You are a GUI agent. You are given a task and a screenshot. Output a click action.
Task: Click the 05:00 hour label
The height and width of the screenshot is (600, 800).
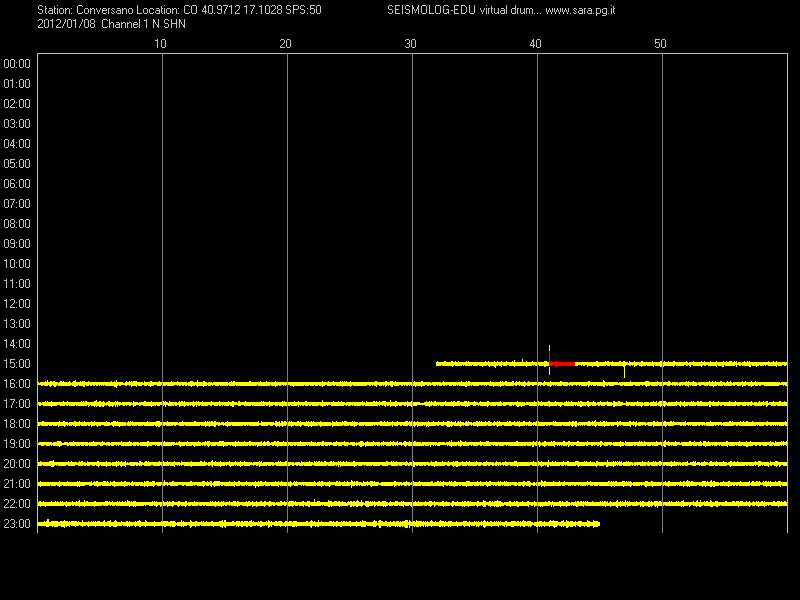point(17,164)
